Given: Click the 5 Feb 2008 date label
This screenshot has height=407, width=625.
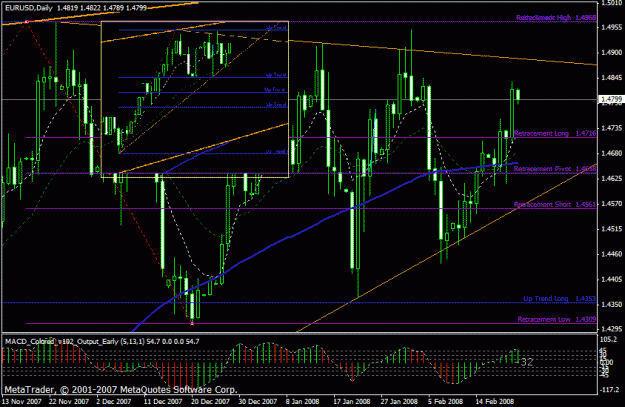Looking at the screenshot, I should [x=446, y=401].
